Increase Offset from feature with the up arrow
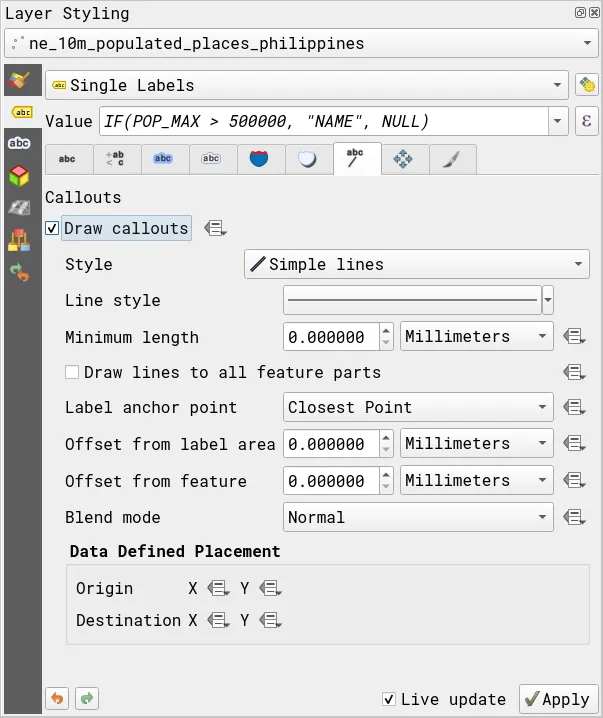The image size is (603, 718). pyautogui.click(x=386, y=474)
